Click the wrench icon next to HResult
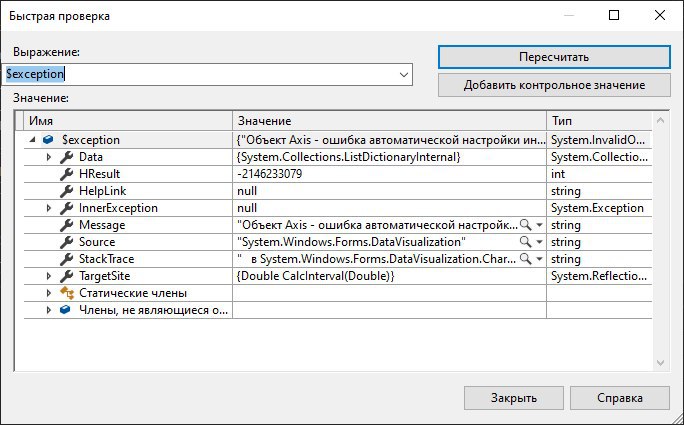This screenshot has width=684, height=425. tap(66, 174)
